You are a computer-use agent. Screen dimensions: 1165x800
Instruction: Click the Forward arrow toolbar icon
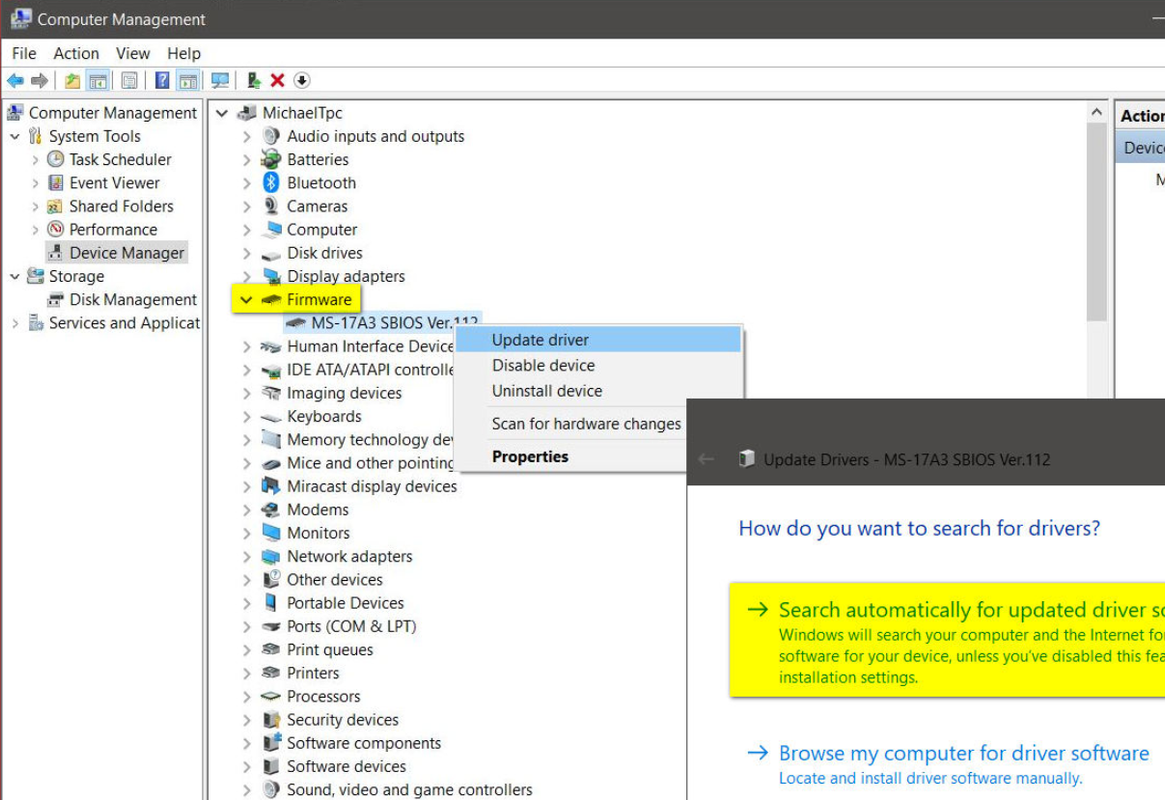(39, 80)
